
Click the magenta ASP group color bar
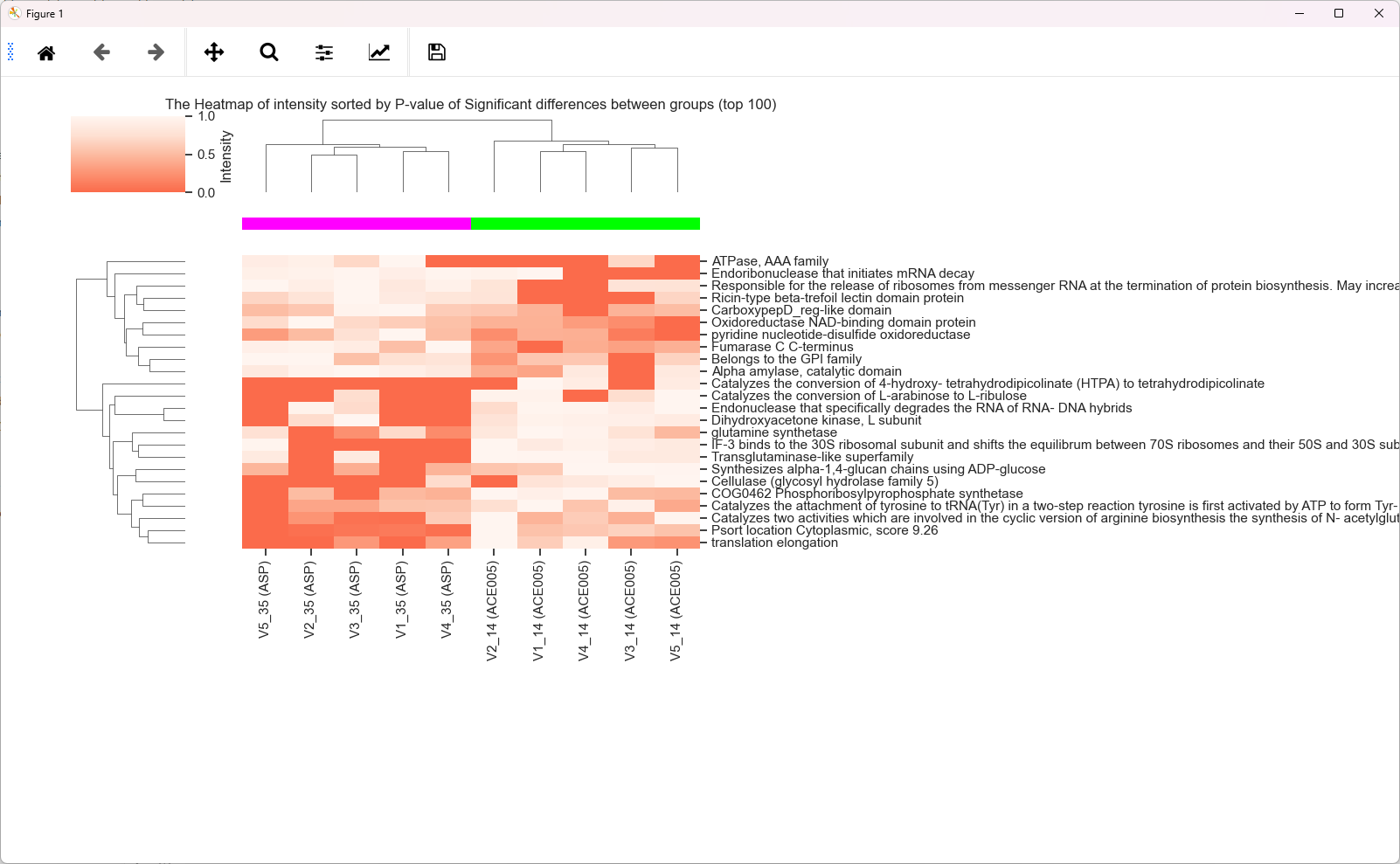coord(357,224)
